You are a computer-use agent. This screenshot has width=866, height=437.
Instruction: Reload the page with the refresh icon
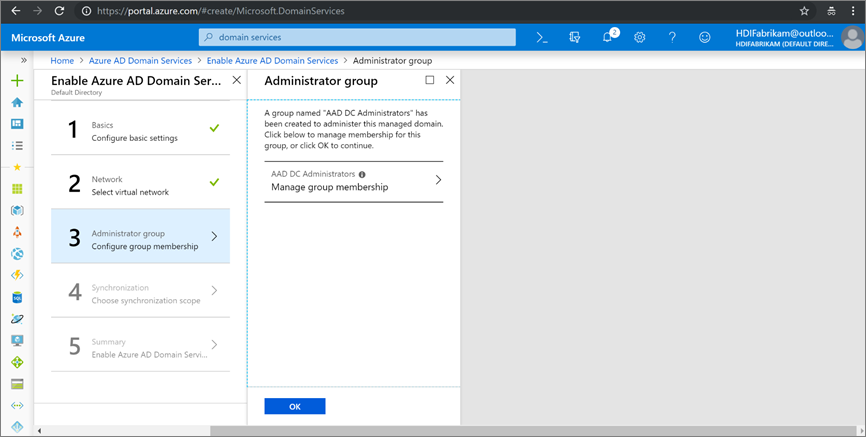59,11
